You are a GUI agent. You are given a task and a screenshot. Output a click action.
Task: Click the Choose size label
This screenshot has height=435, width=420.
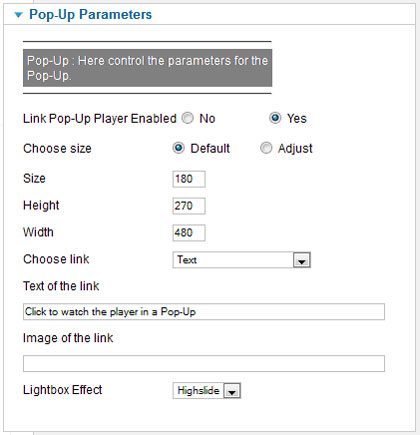(57, 148)
